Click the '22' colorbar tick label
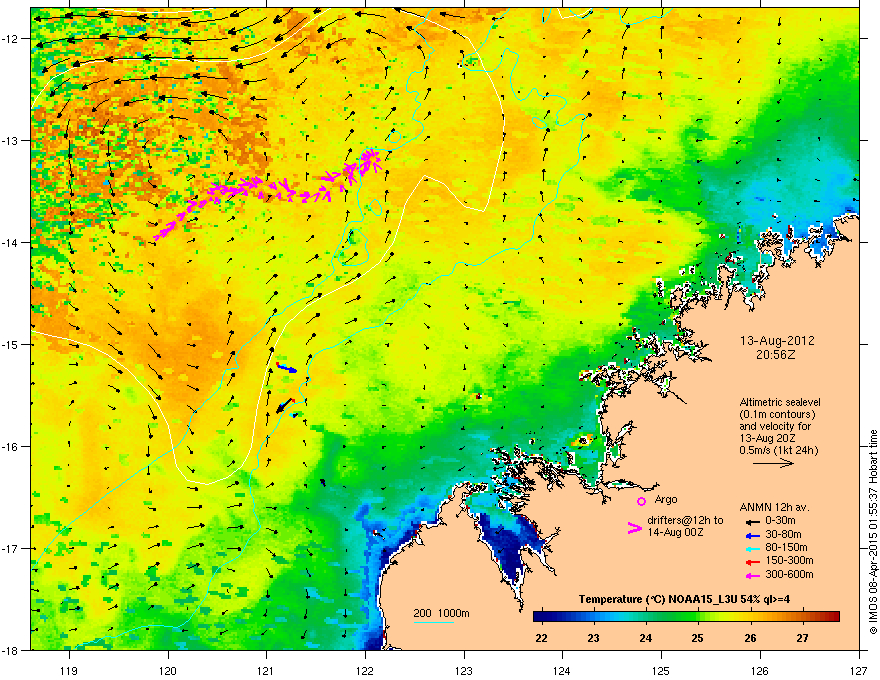 point(542,638)
